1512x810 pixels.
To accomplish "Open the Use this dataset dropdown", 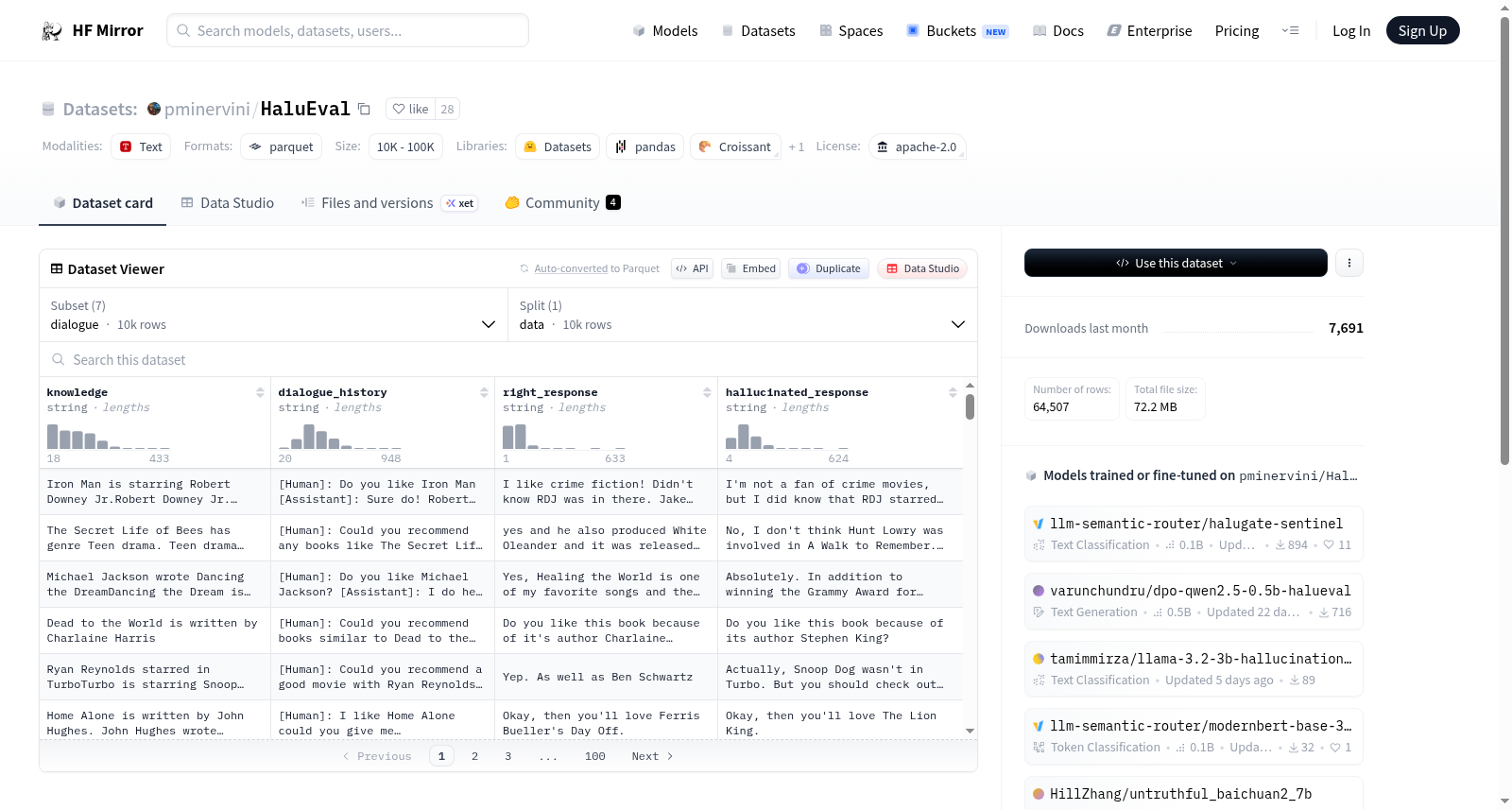I will 1176,263.
